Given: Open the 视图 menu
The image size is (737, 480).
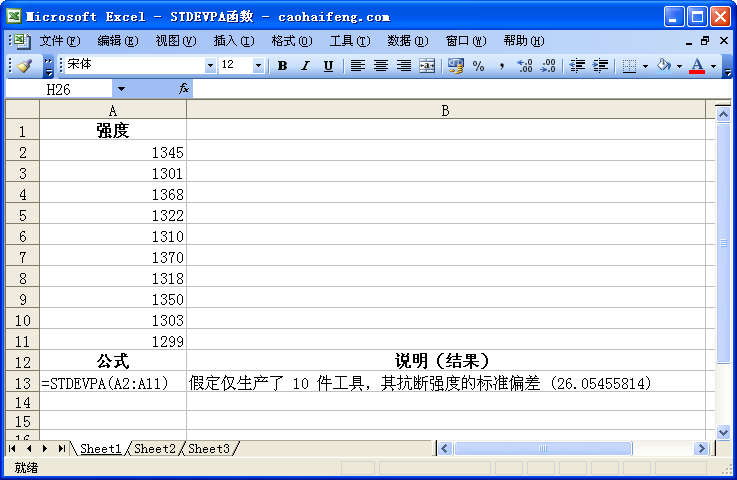Looking at the screenshot, I should [176, 41].
